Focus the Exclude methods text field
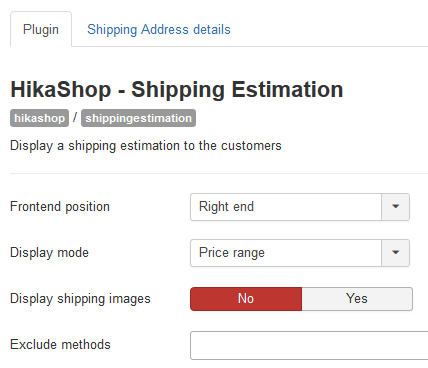The image size is (428, 368). (309, 345)
